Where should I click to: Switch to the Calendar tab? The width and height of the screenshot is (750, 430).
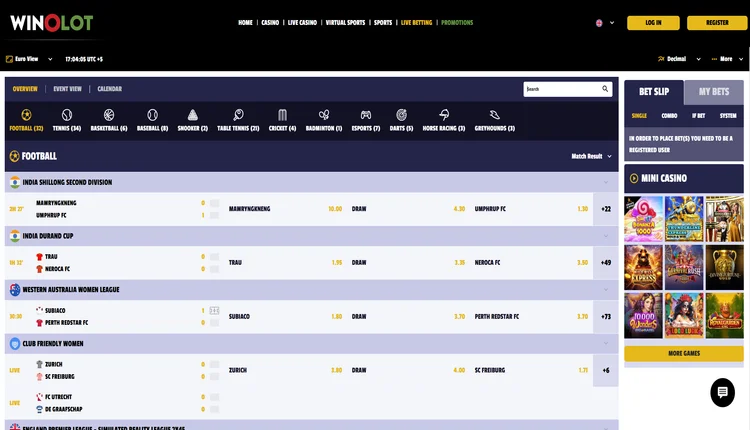coord(110,89)
